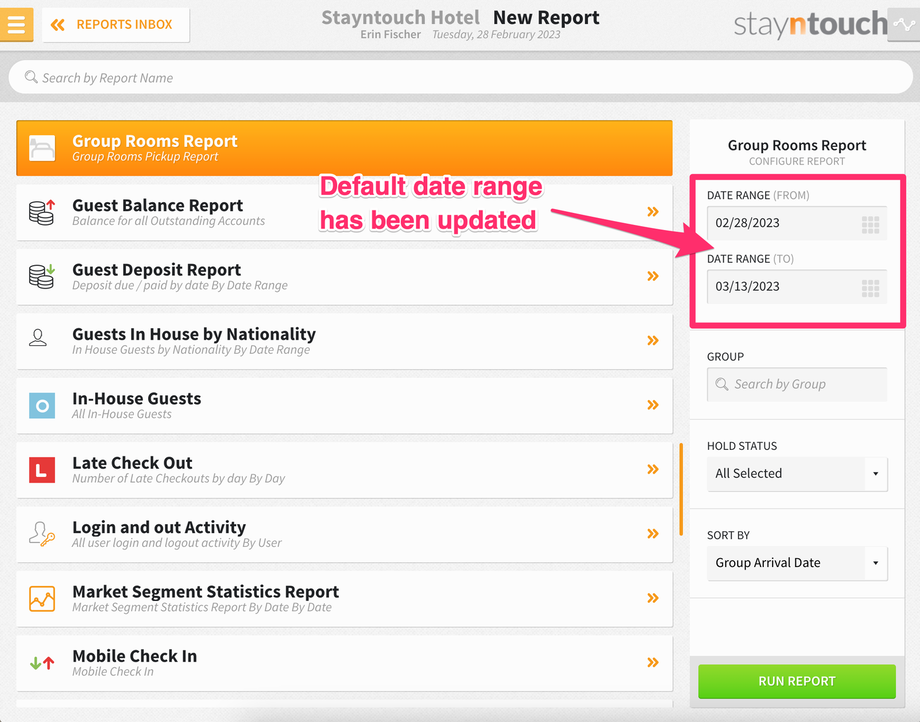Open the Sort By dropdown

tap(797, 563)
